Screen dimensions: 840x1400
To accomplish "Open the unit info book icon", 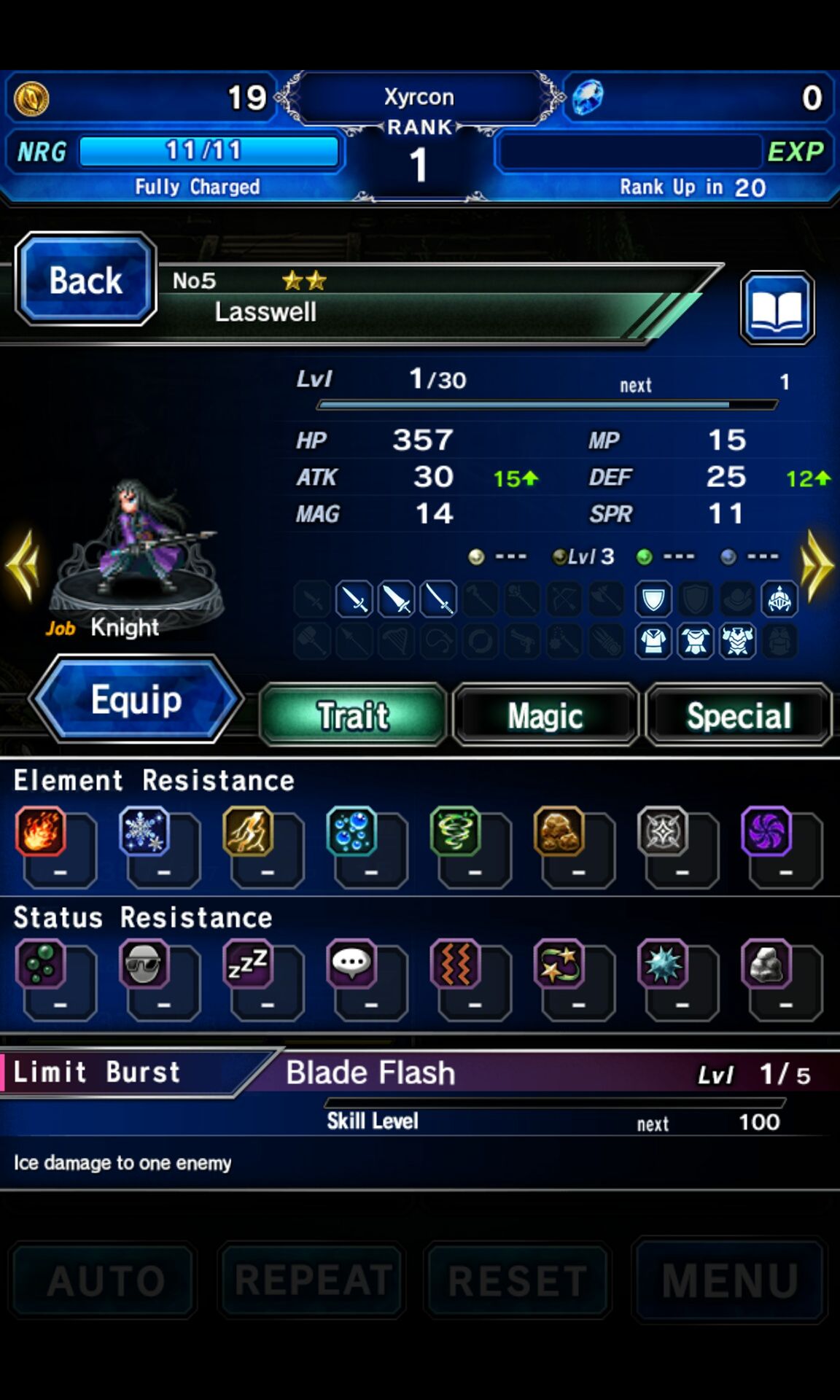I will click(x=777, y=308).
